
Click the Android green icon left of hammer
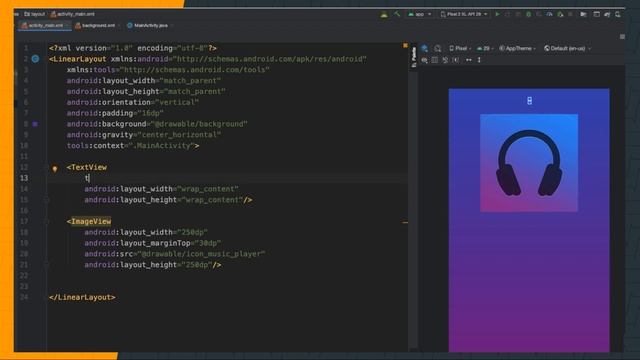[x=384, y=15]
